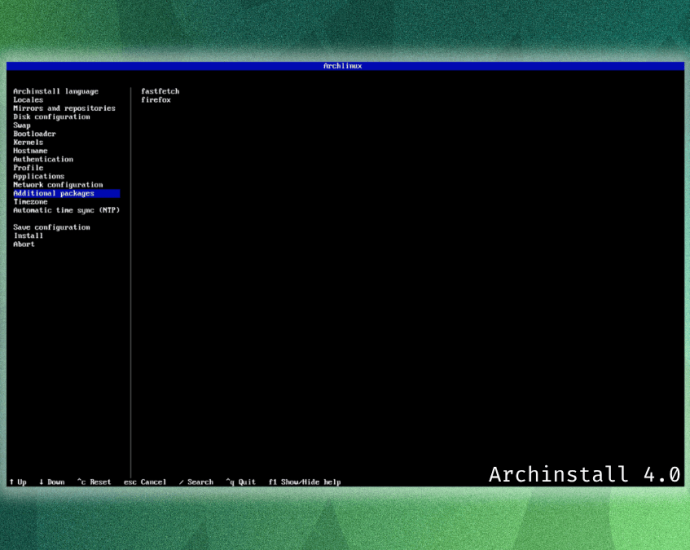Click the ^q Quit hint

pyautogui.click(x=241, y=482)
